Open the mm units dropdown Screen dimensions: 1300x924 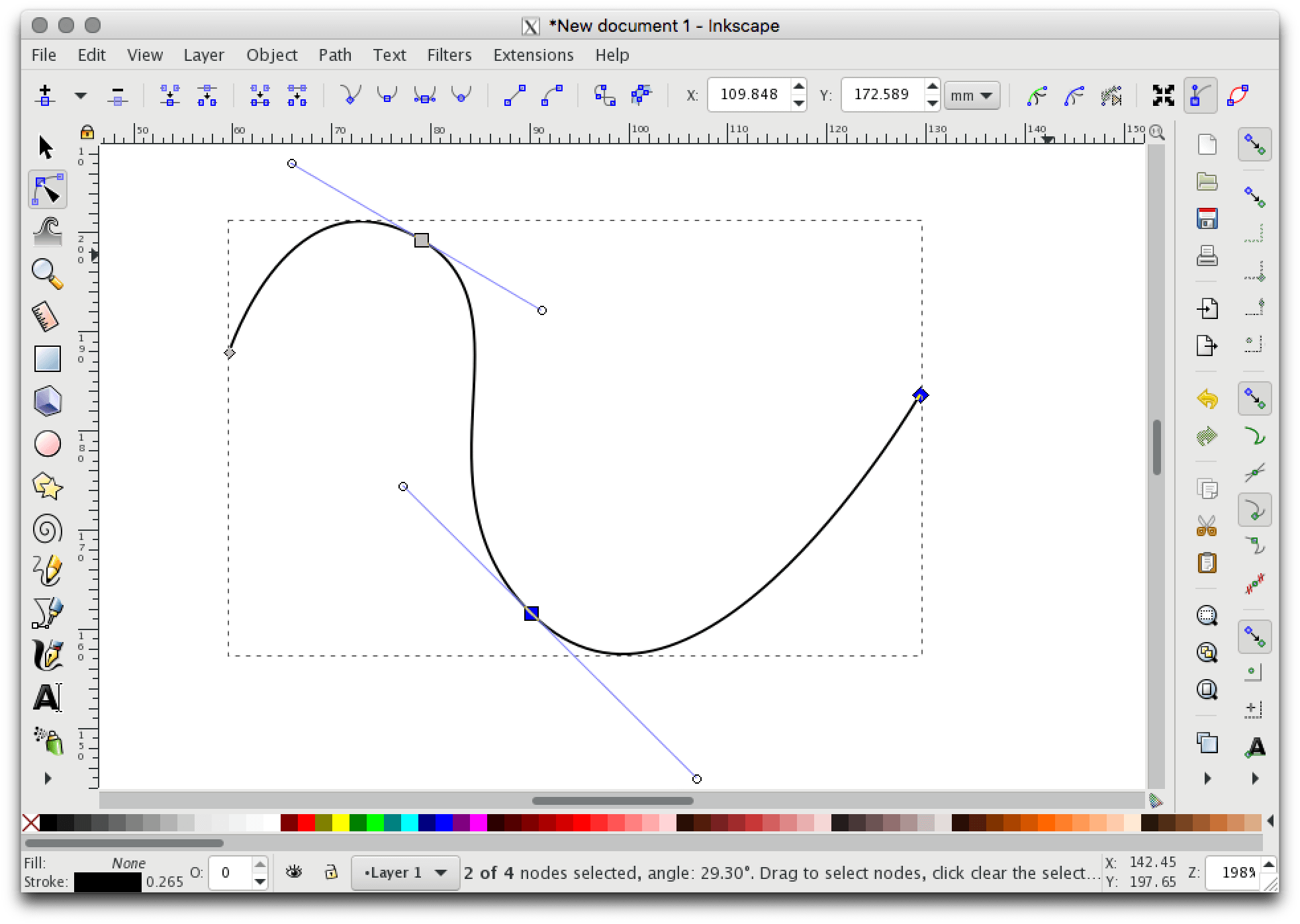pyautogui.click(x=971, y=96)
